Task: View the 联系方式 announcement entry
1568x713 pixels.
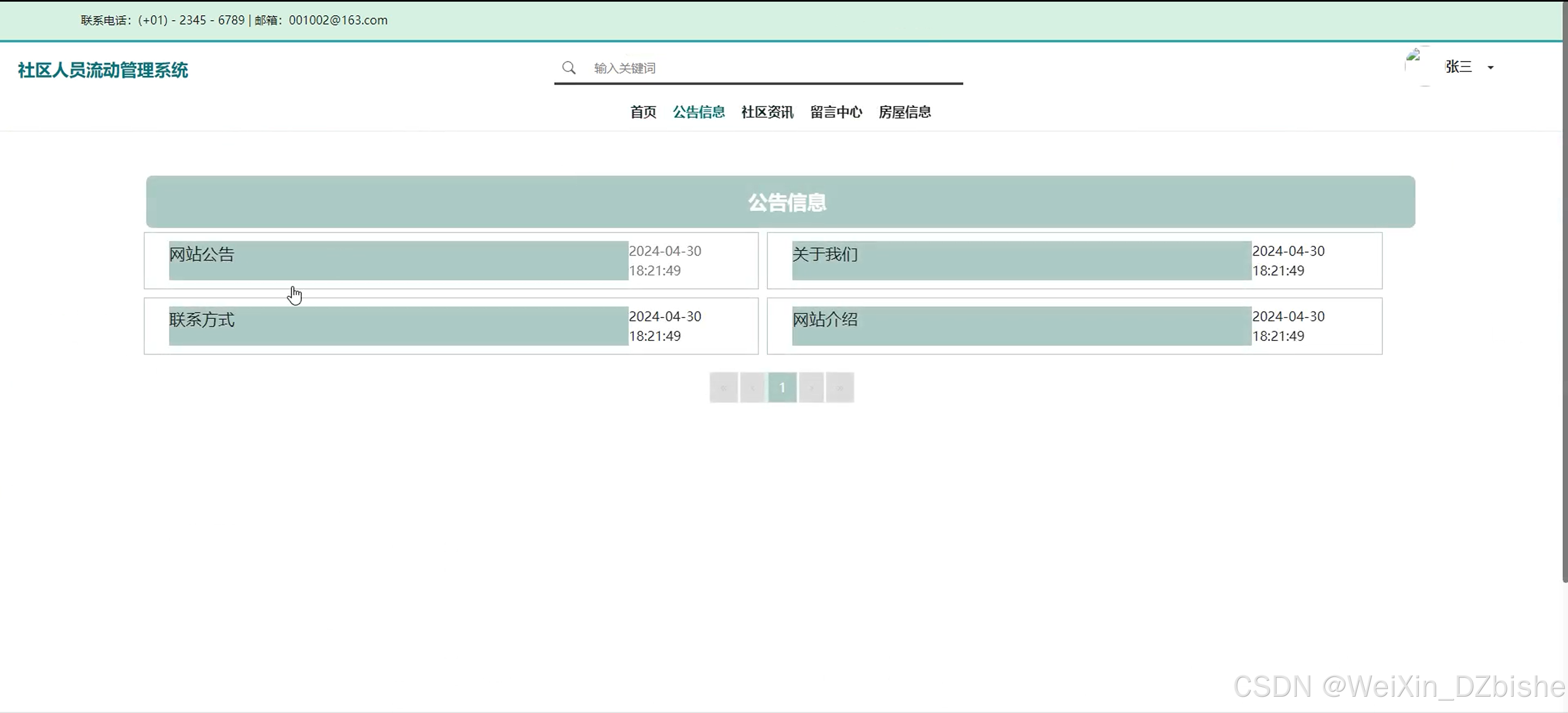Action: 202,320
